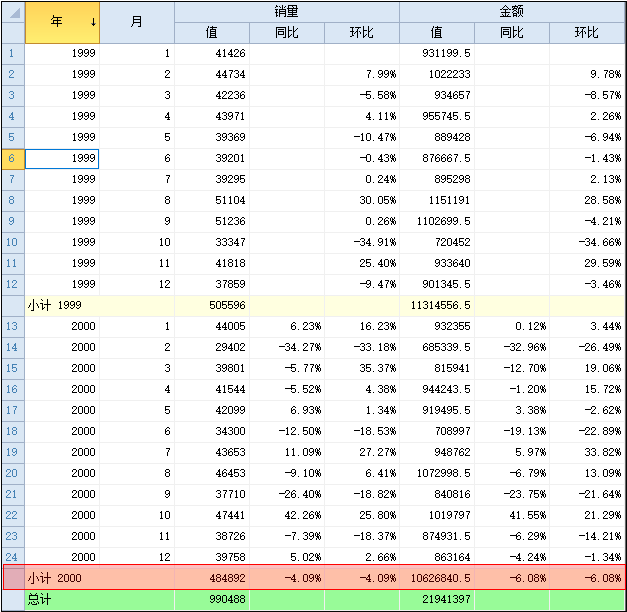Select the 环比 column under 金额
Viewport: 627px width, 612px height.
pyautogui.click(x=587, y=32)
